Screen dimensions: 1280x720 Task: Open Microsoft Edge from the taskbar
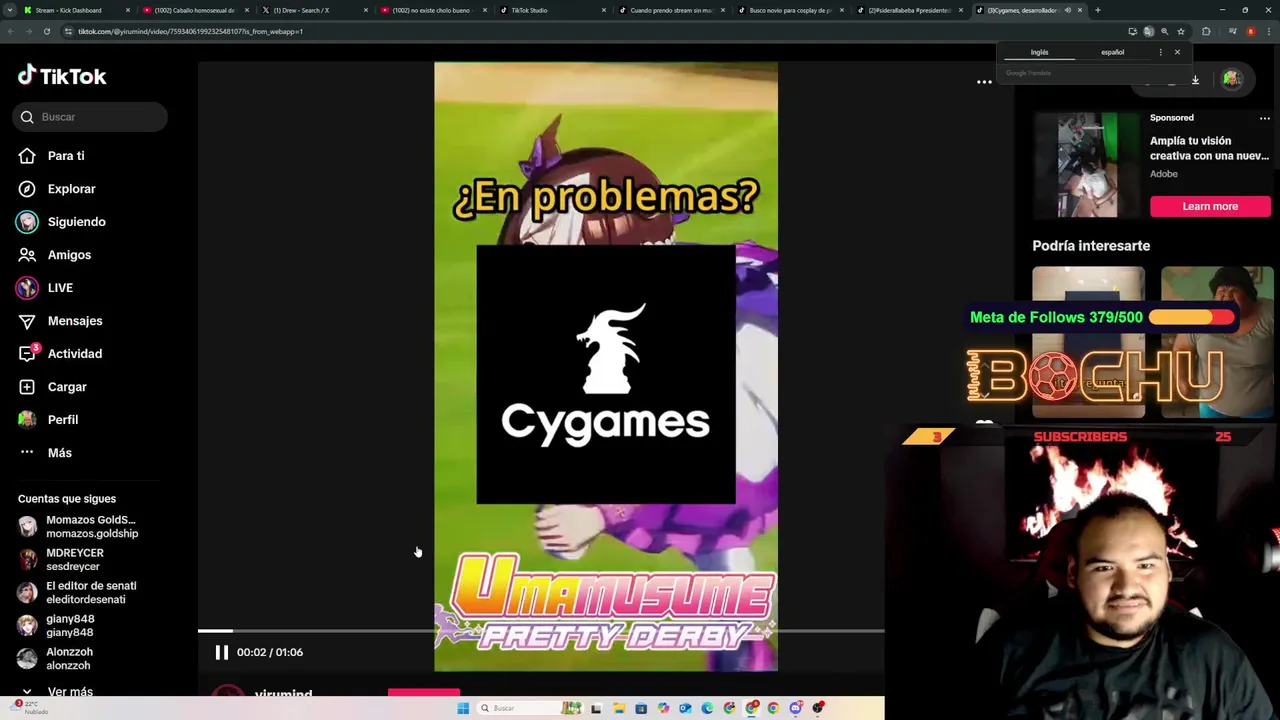click(x=707, y=708)
